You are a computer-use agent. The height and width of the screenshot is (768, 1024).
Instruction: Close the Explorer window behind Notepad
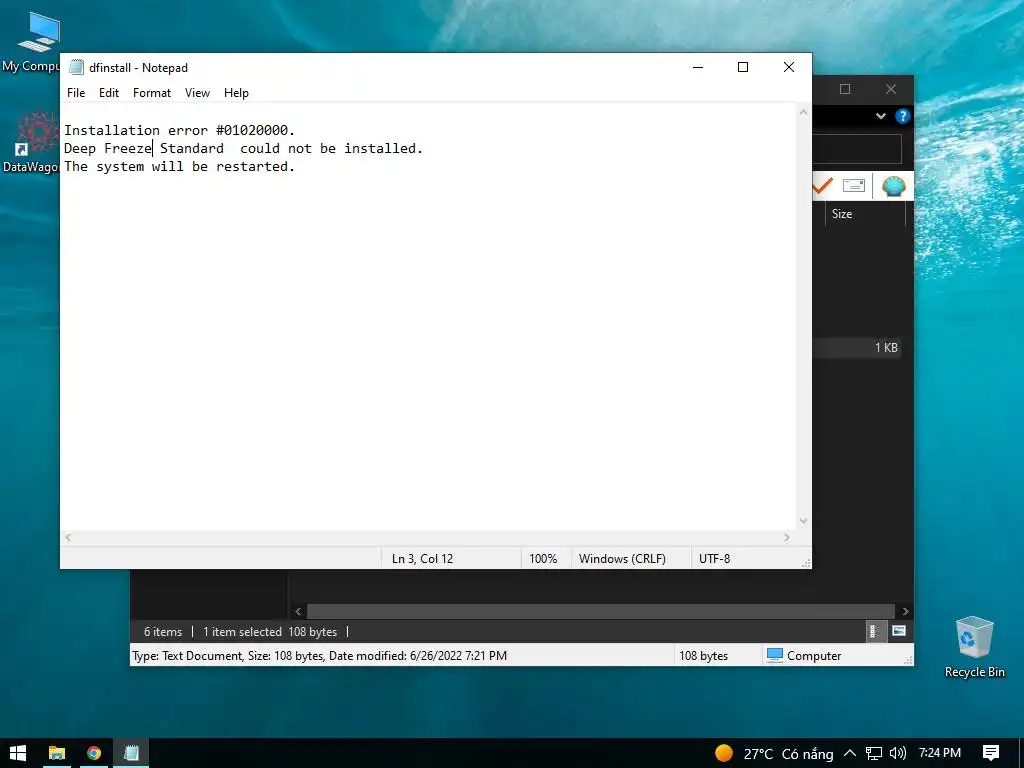click(891, 89)
